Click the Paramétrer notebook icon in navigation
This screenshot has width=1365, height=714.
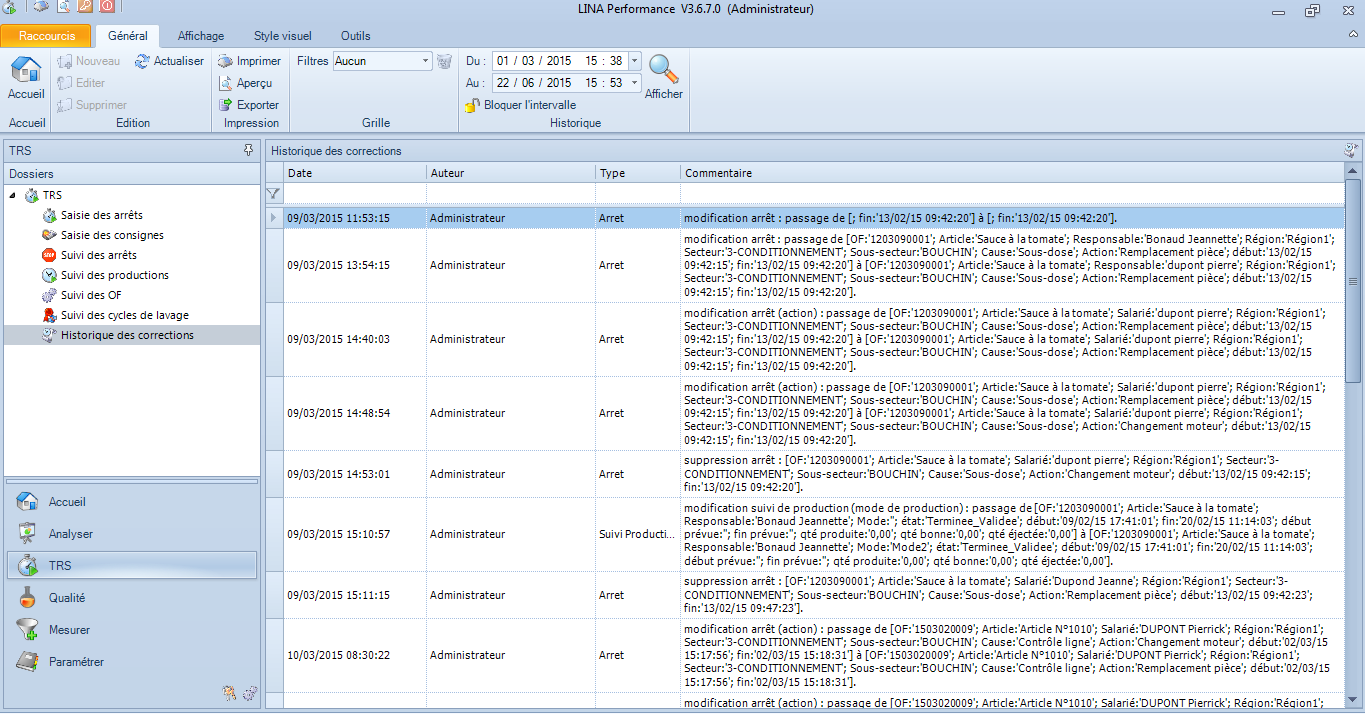pyautogui.click(x=28, y=662)
